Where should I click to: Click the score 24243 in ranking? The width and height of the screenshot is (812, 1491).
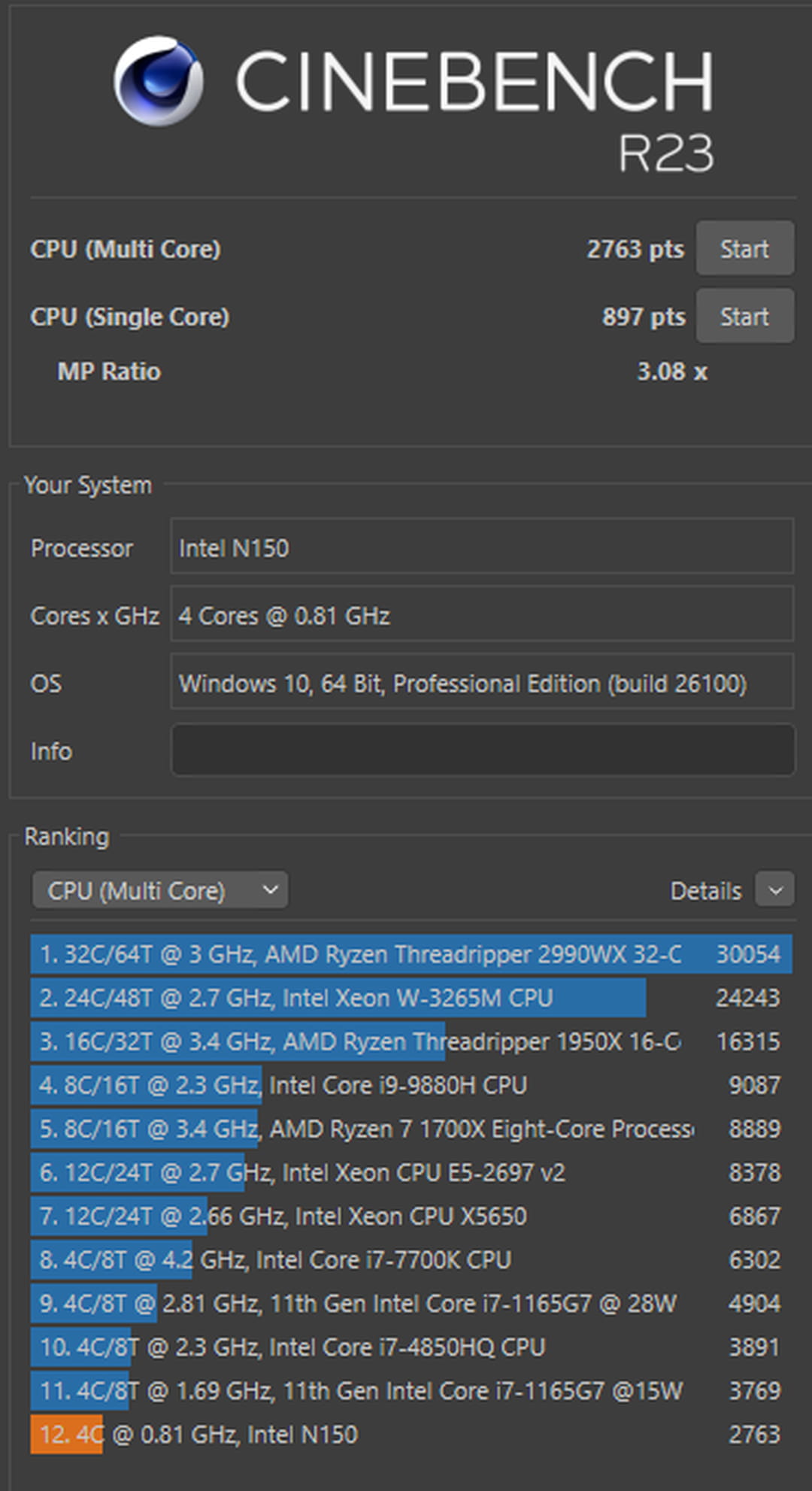pyautogui.click(x=748, y=998)
